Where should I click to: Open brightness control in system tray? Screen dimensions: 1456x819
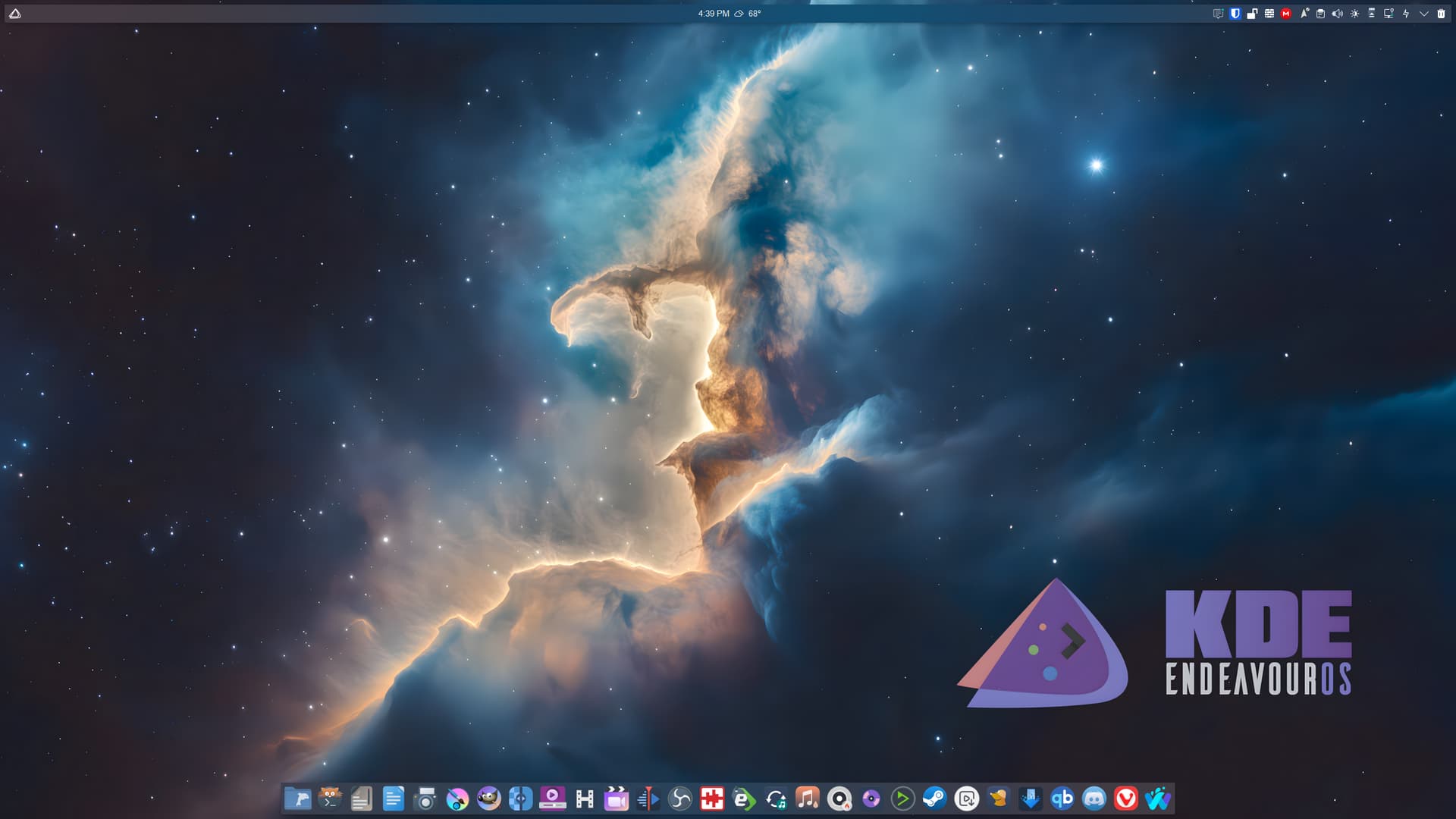click(1354, 14)
